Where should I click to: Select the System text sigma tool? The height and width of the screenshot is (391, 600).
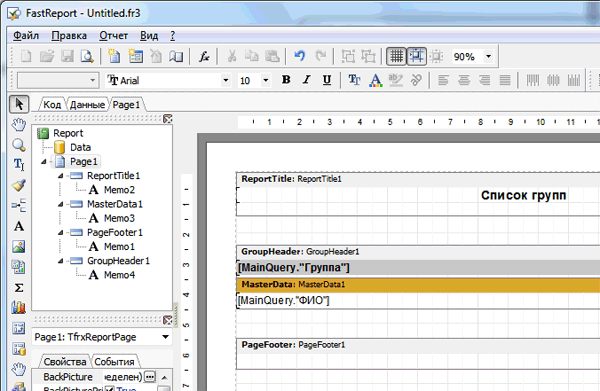(x=18, y=288)
